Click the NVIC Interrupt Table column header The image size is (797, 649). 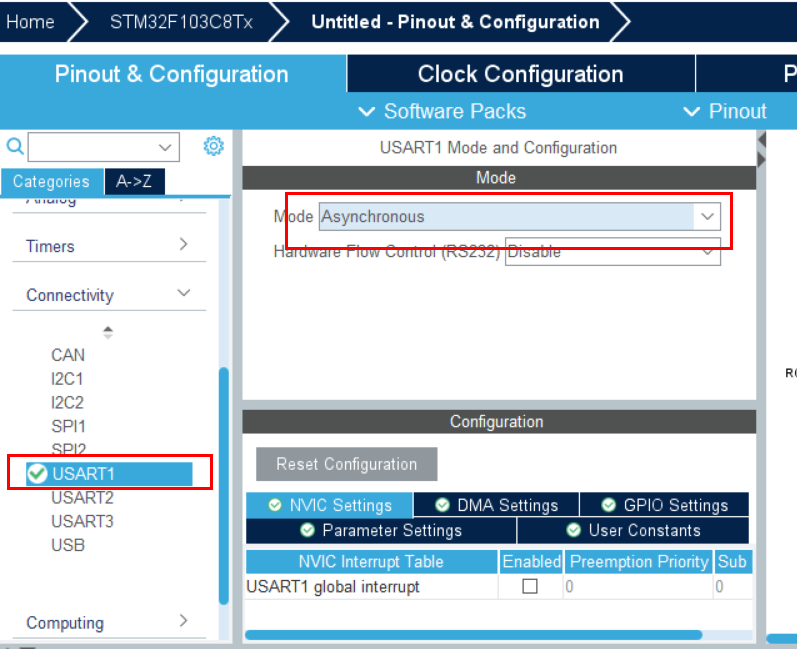pos(372,562)
